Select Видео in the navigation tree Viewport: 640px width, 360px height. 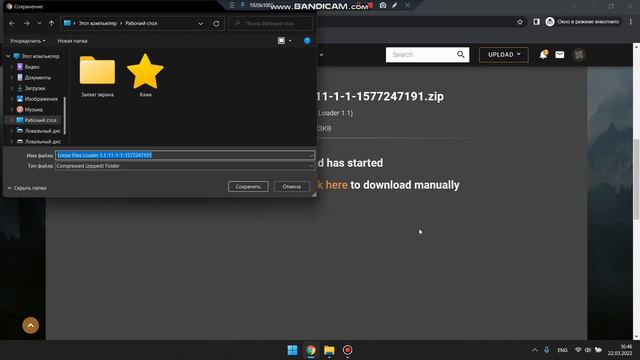click(32, 67)
